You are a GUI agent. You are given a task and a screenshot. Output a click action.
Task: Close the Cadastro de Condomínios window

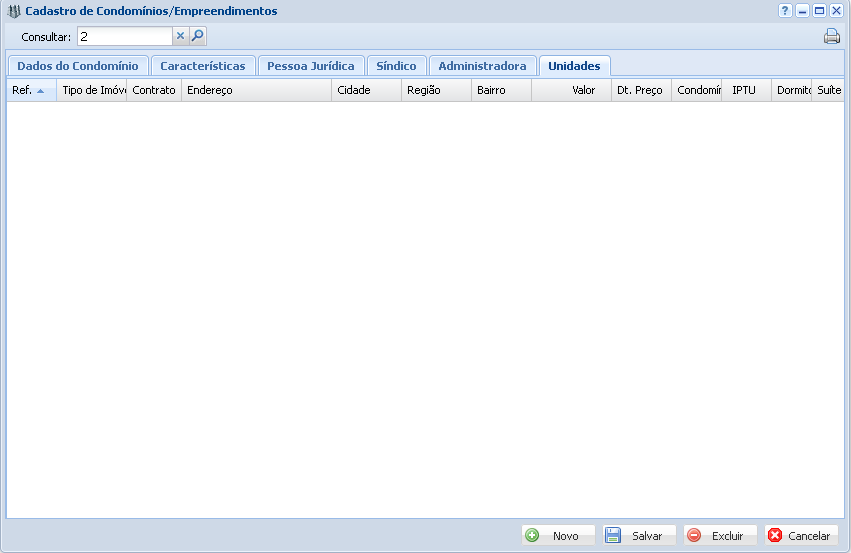[836, 11]
